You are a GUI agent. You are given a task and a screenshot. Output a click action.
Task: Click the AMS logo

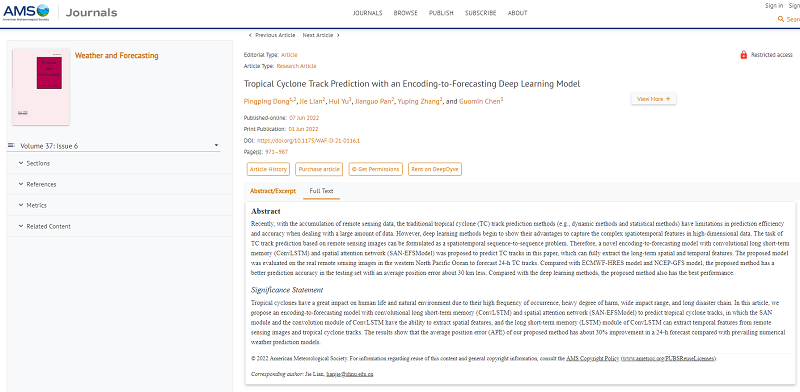(x=27, y=12)
